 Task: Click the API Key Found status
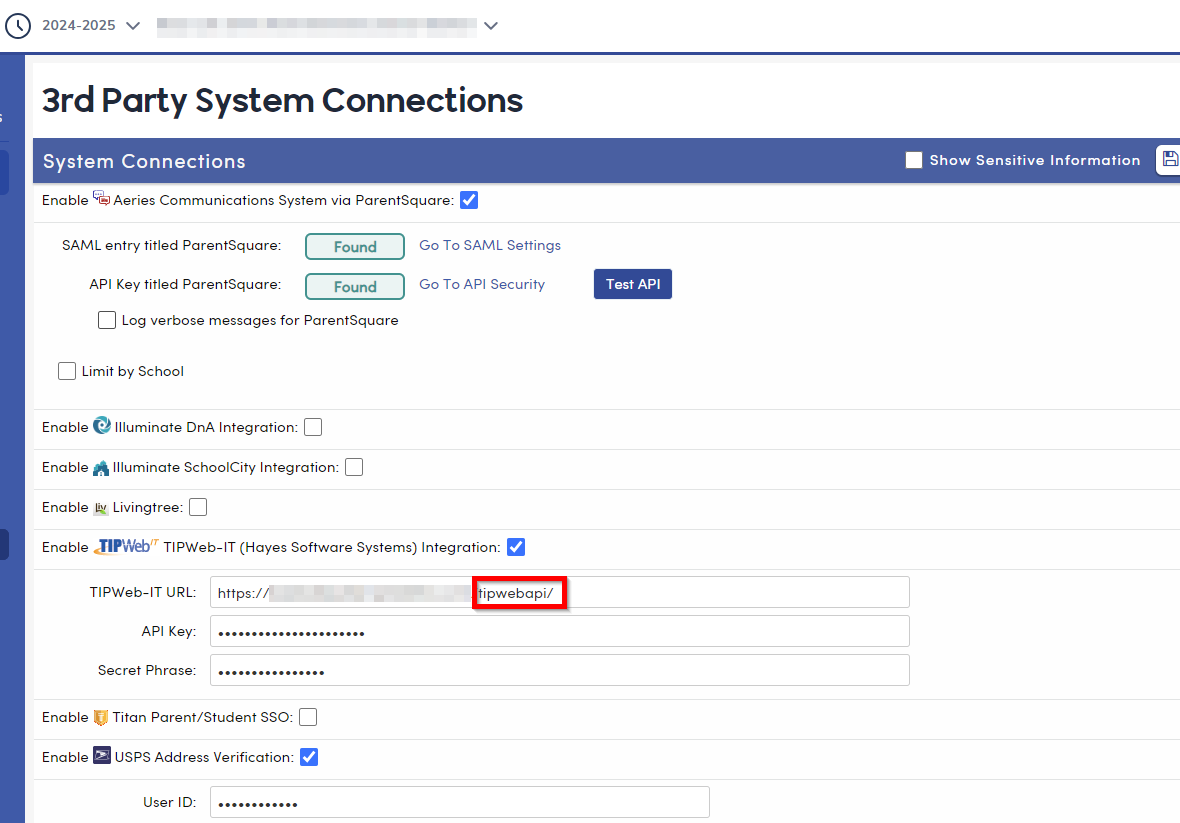(354, 287)
